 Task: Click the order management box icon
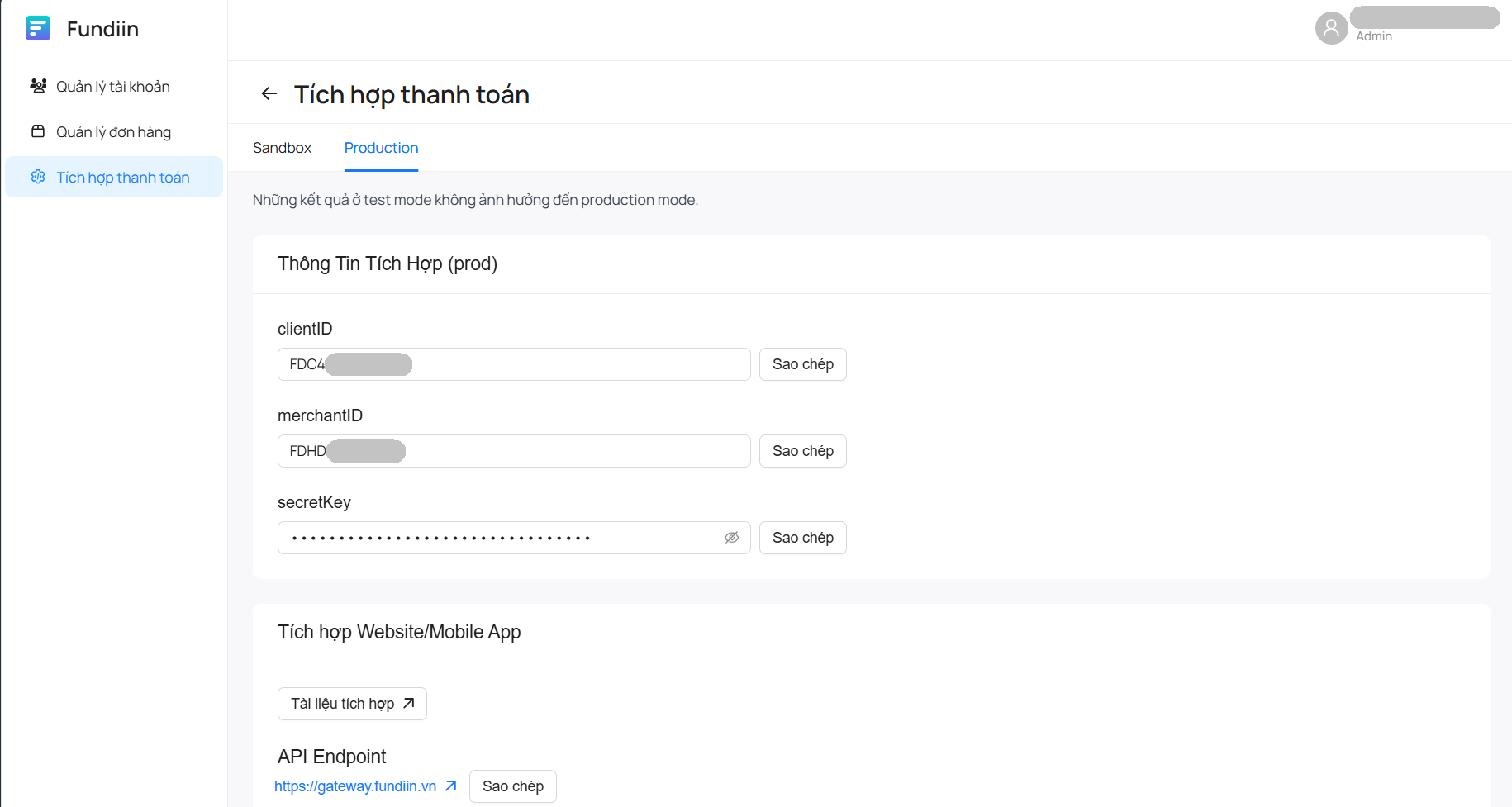coord(38,131)
